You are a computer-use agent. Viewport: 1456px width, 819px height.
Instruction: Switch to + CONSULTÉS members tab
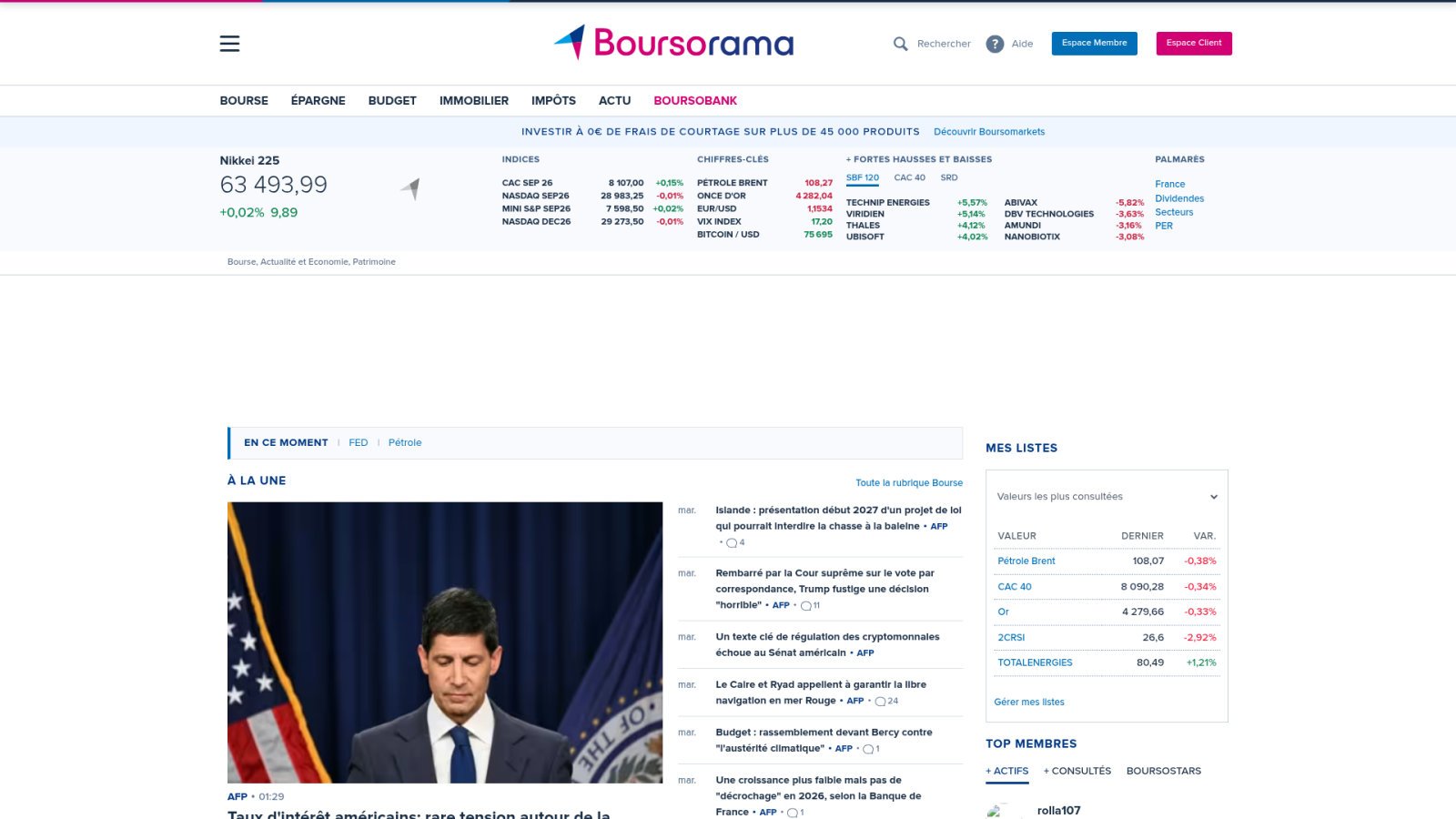(x=1077, y=771)
